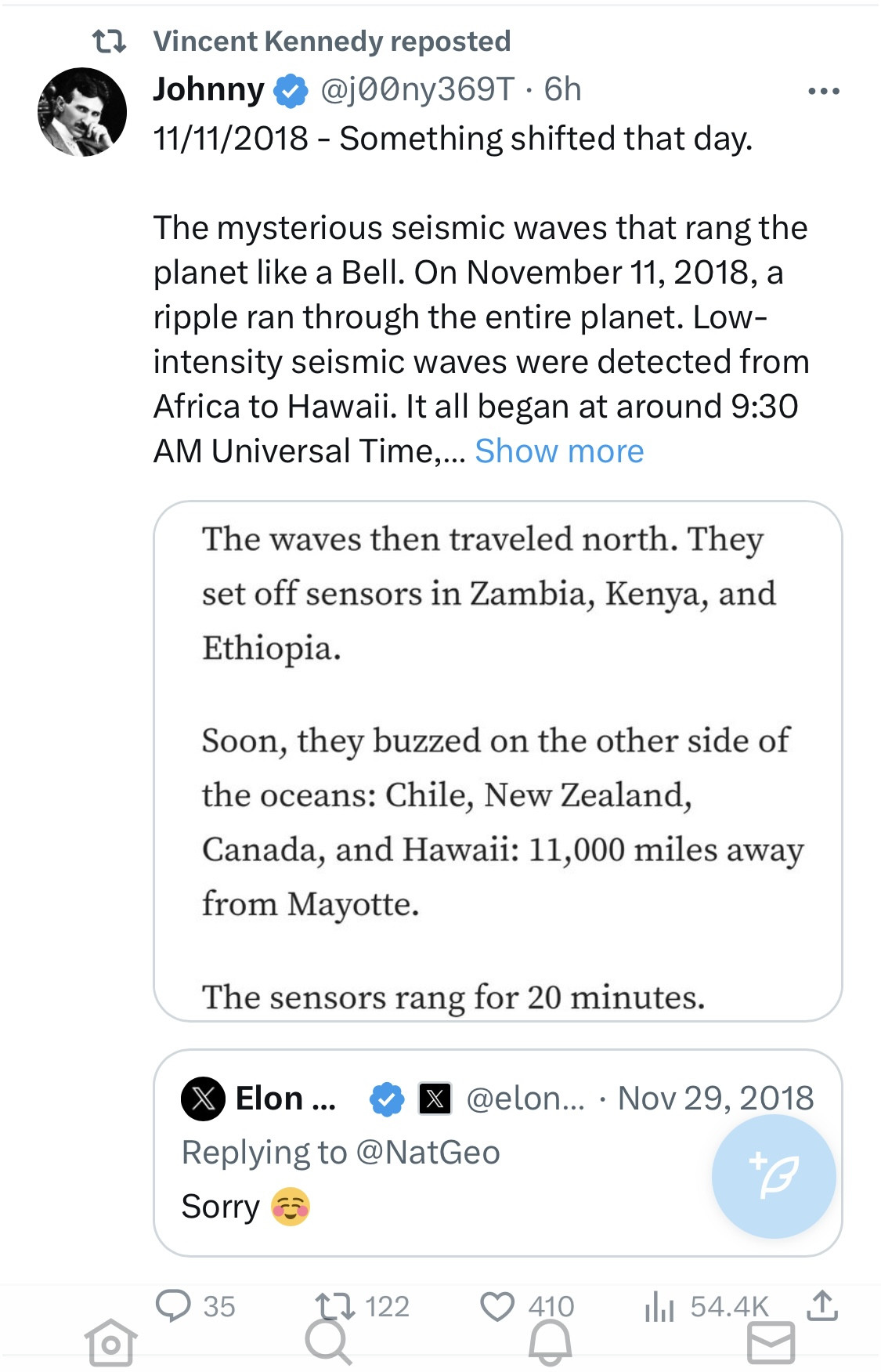Open the Search tab
The height and width of the screenshot is (1372, 881).
pyautogui.click(x=328, y=1344)
